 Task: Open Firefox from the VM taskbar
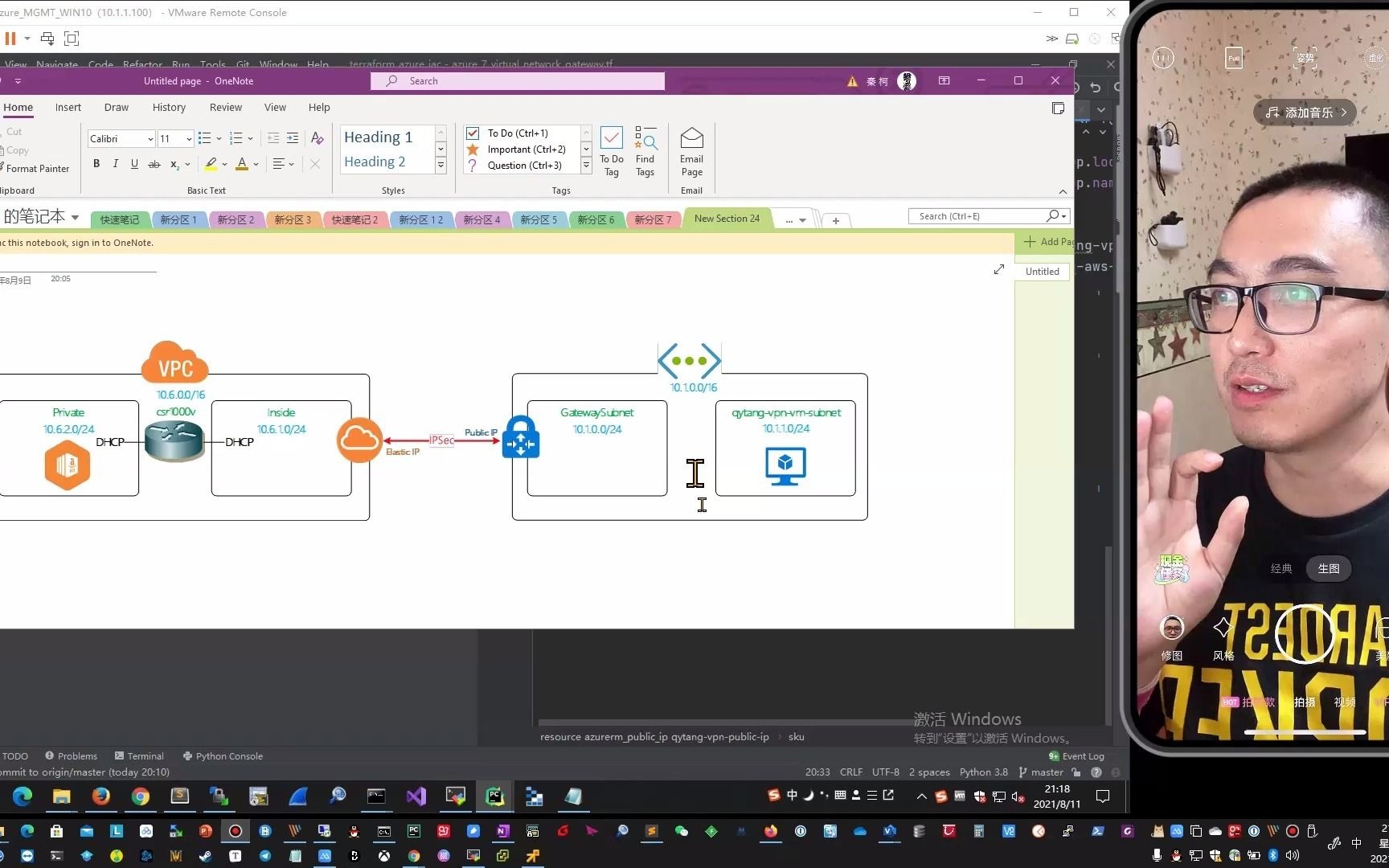[100, 796]
